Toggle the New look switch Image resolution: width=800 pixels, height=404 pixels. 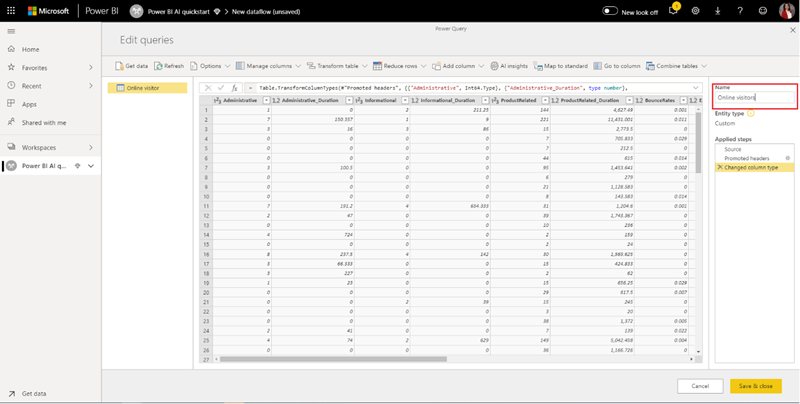(610, 11)
